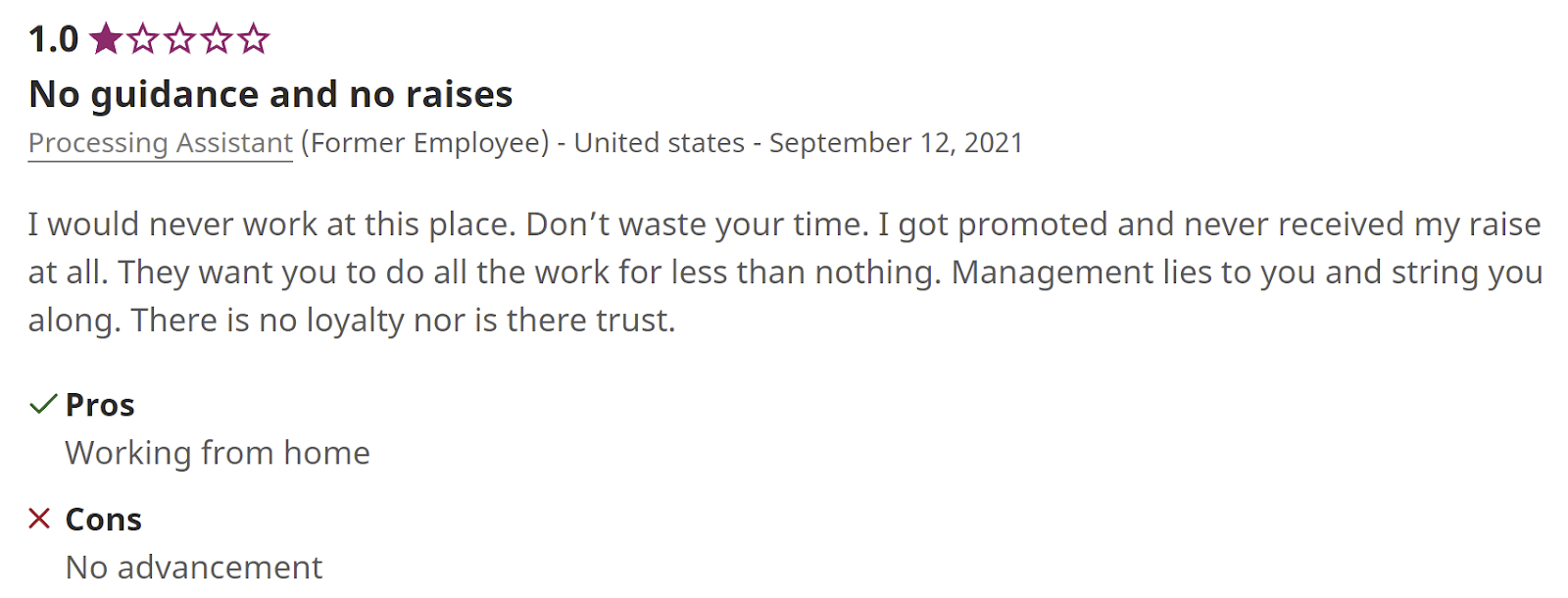The image size is (1568, 598).
Task: Click the sentence about no loyalty nor trust
Action: click(403, 321)
